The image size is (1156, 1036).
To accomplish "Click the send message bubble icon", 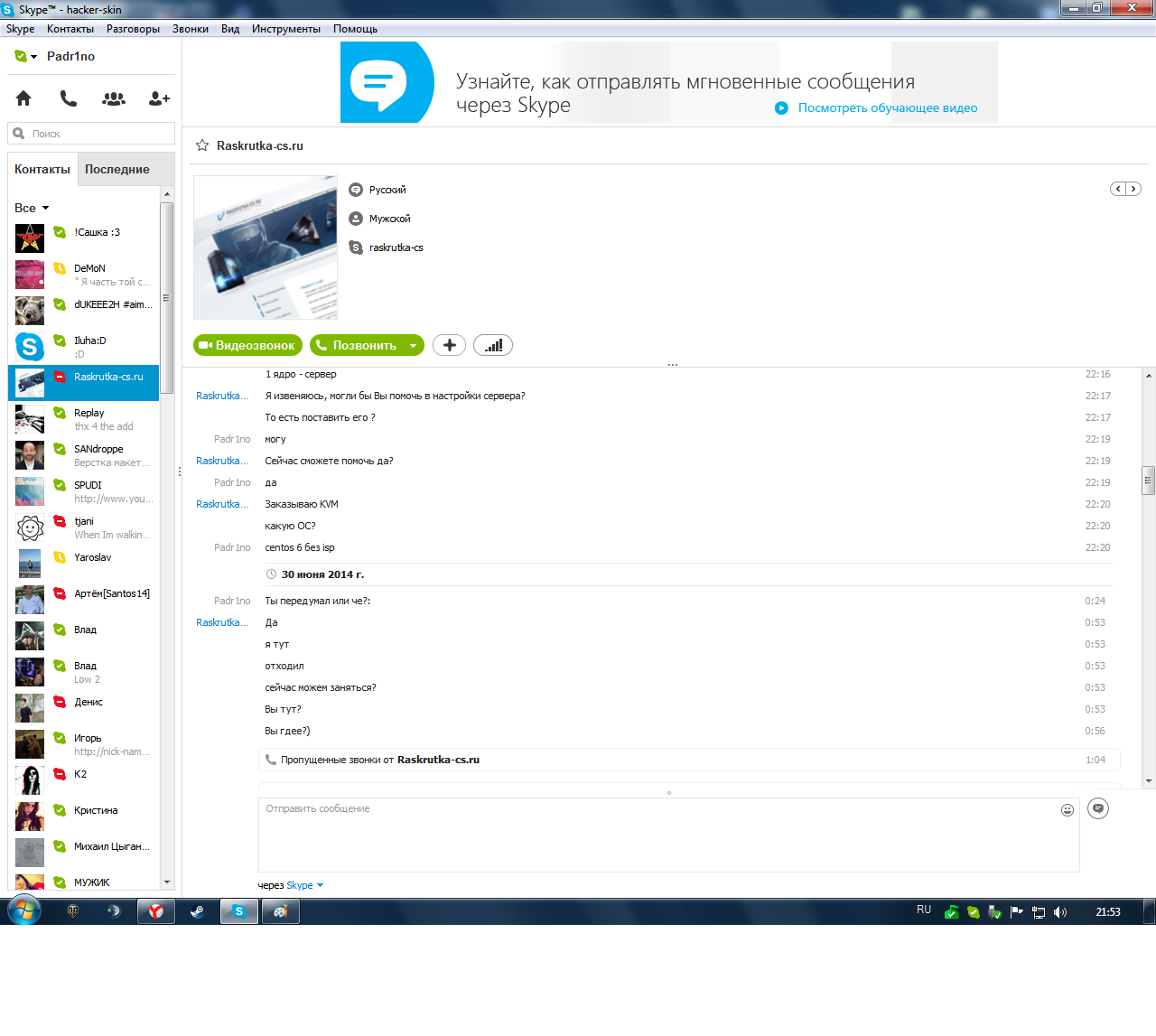I will [x=1098, y=808].
